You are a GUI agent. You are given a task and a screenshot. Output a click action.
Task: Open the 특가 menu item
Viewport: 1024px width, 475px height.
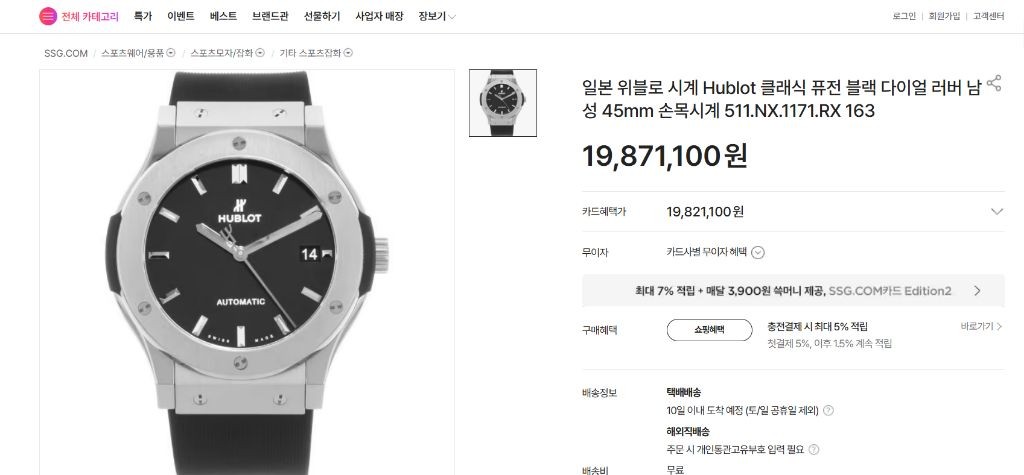tap(143, 16)
